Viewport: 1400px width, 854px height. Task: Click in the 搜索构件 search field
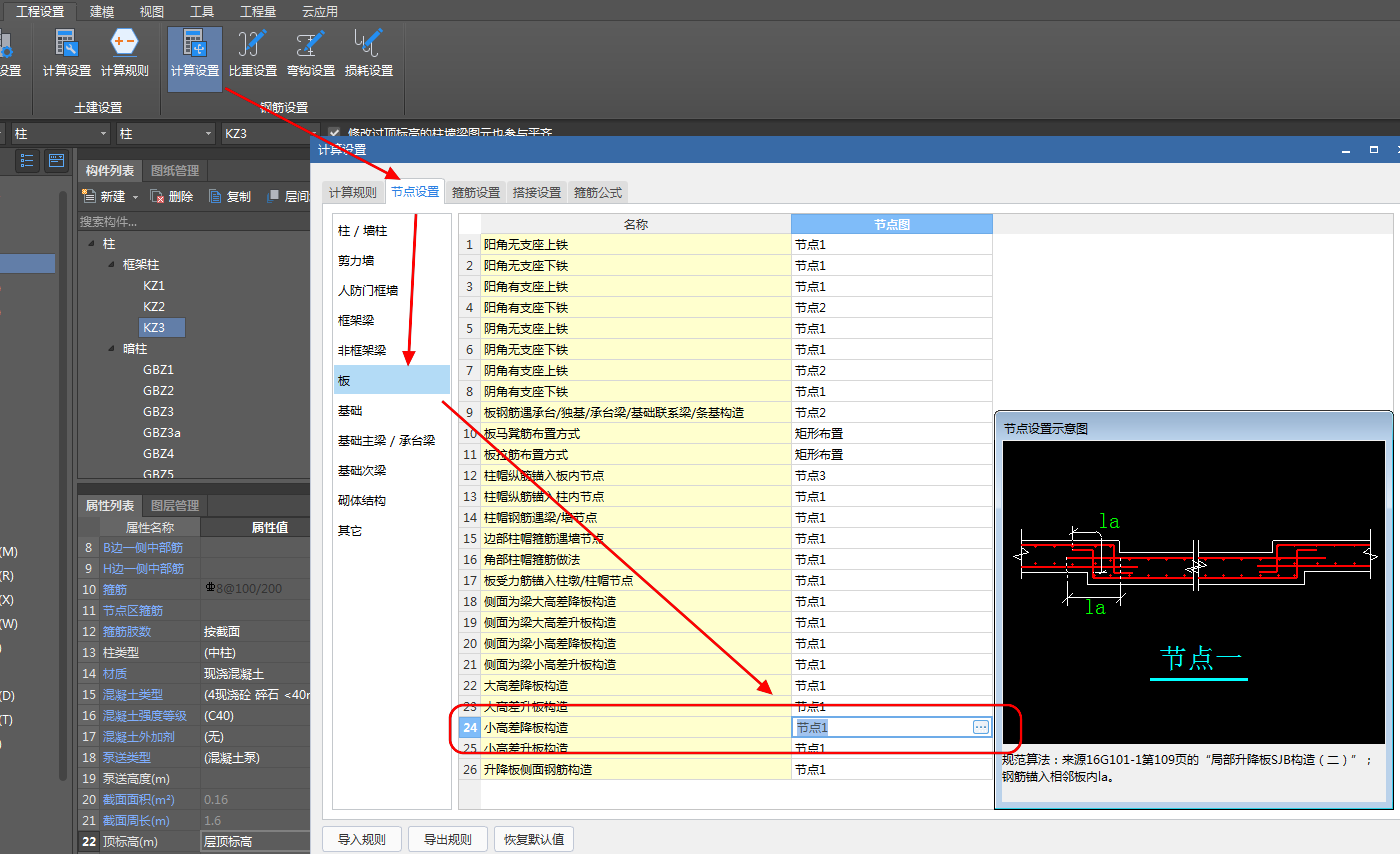(194, 221)
